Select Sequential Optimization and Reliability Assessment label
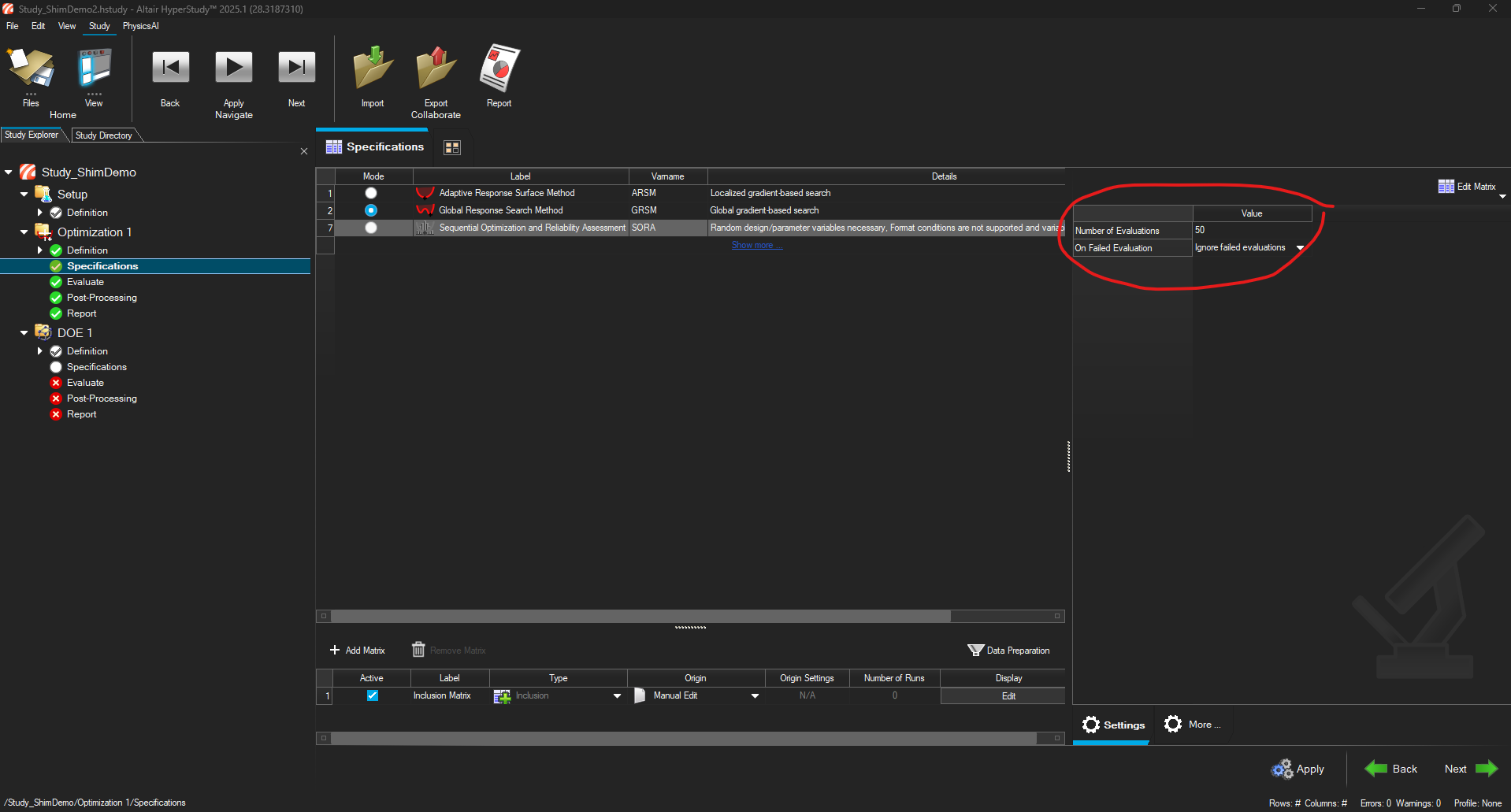Viewport: 1511px width, 812px height. pyautogui.click(x=533, y=228)
